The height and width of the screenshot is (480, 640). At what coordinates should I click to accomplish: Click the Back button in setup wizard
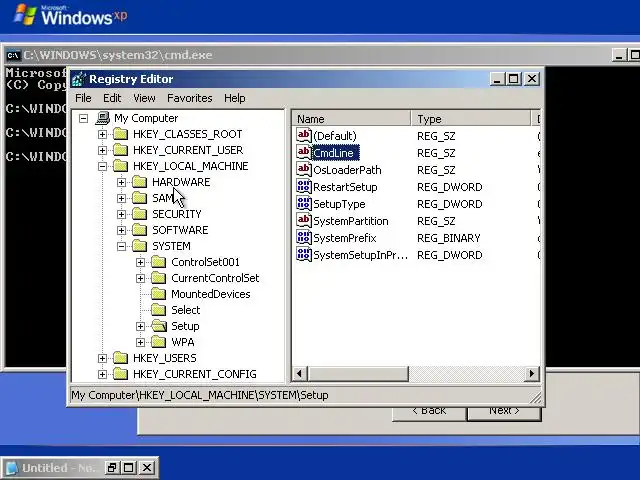429,412
